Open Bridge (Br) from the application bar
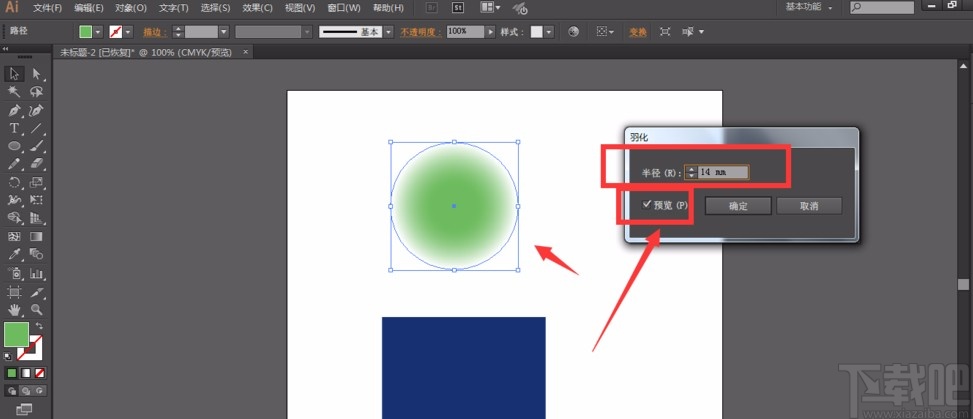The image size is (973, 419). click(433, 8)
